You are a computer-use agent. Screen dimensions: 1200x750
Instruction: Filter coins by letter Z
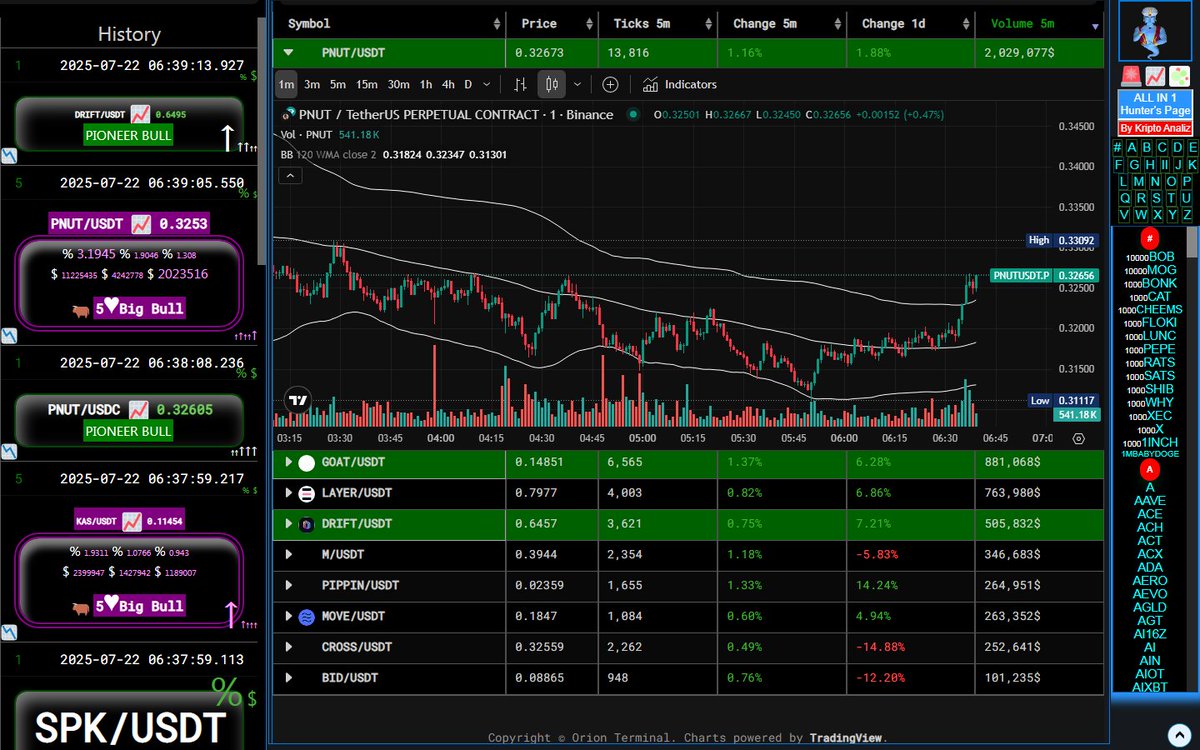1187,215
